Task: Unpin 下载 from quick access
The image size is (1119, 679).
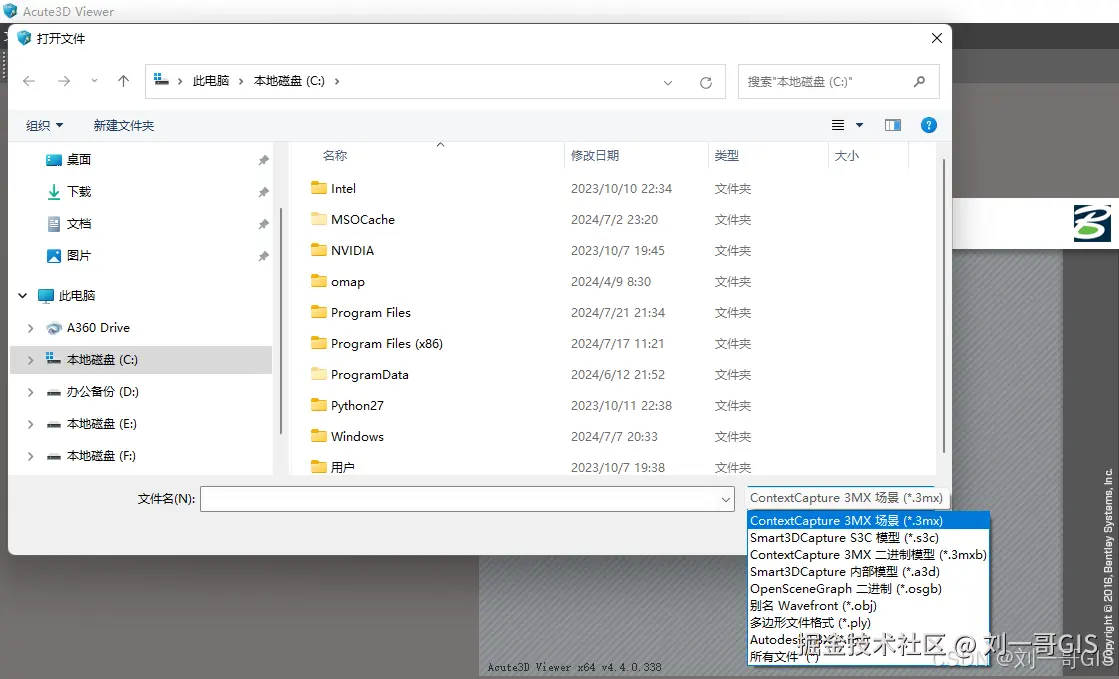Action: [x=263, y=191]
